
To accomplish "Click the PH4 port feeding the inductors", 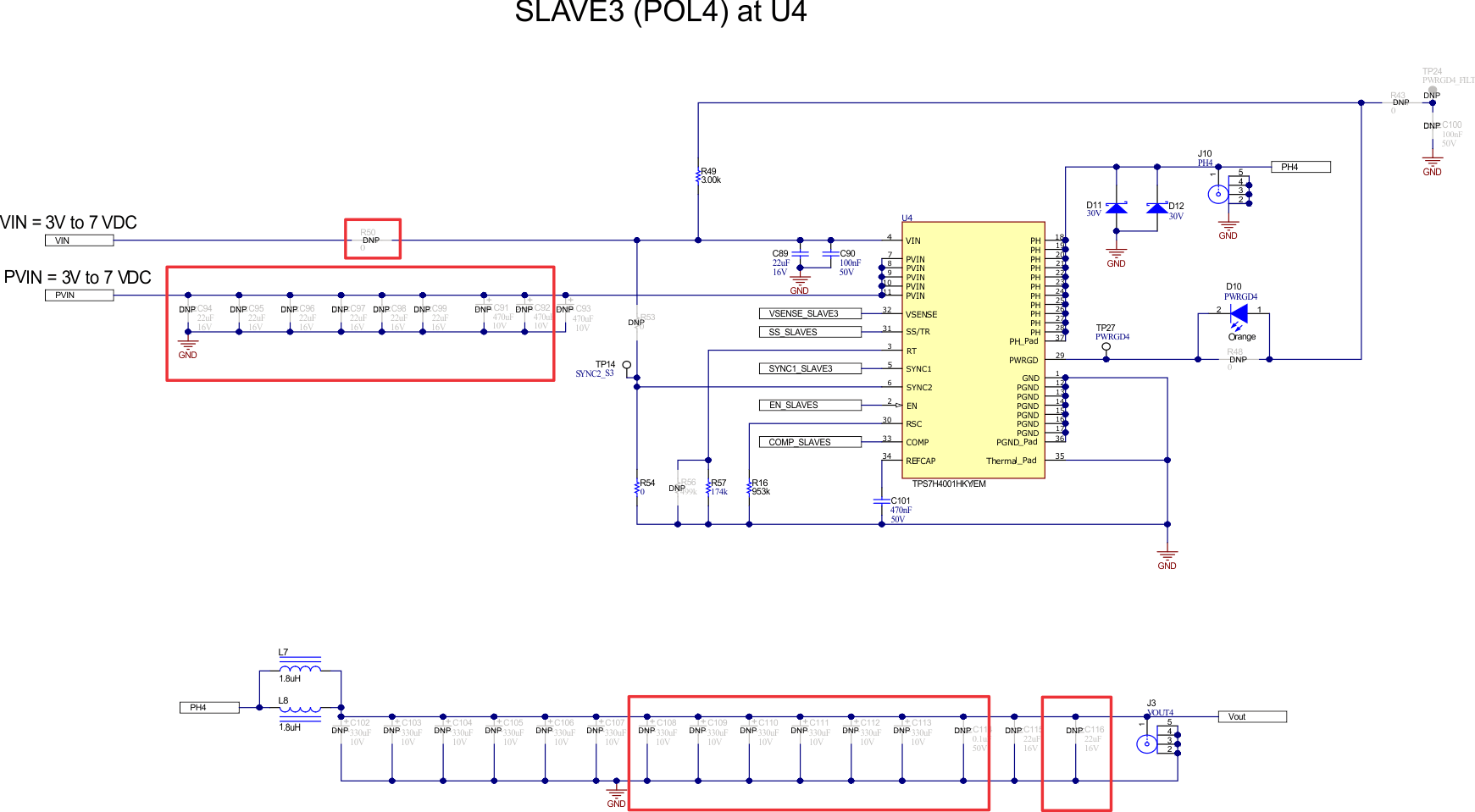I will click(x=209, y=708).
